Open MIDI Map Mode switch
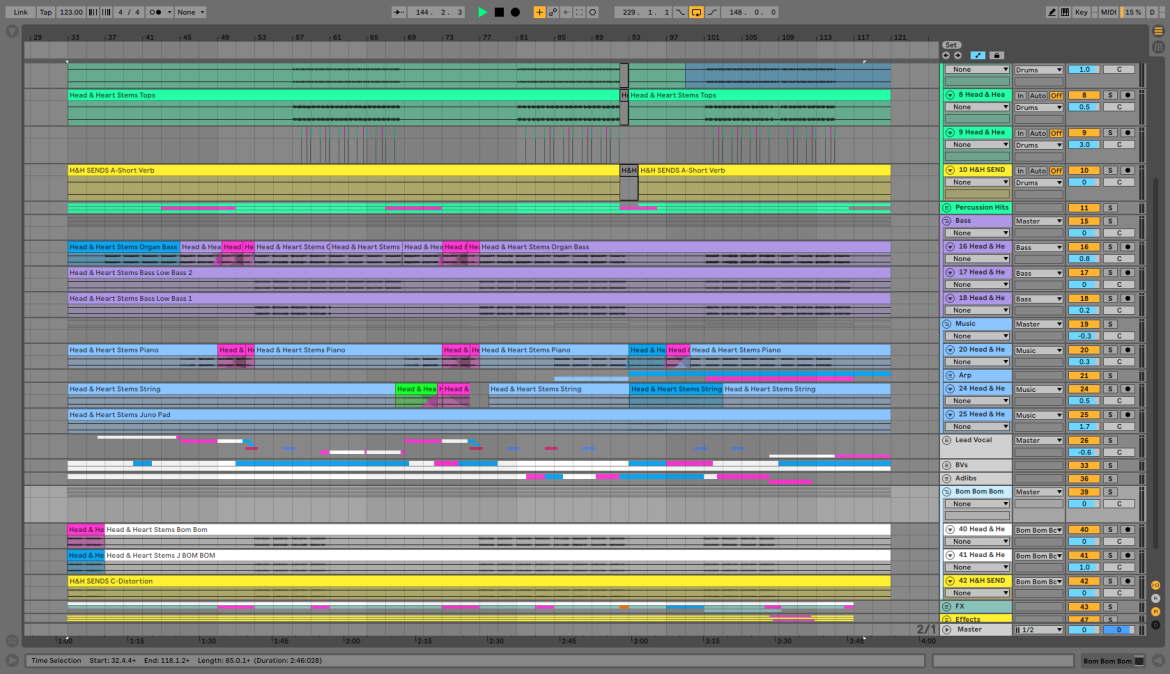Image resolution: width=1170 pixels, height=674 pixels. tap(1108, 12)
